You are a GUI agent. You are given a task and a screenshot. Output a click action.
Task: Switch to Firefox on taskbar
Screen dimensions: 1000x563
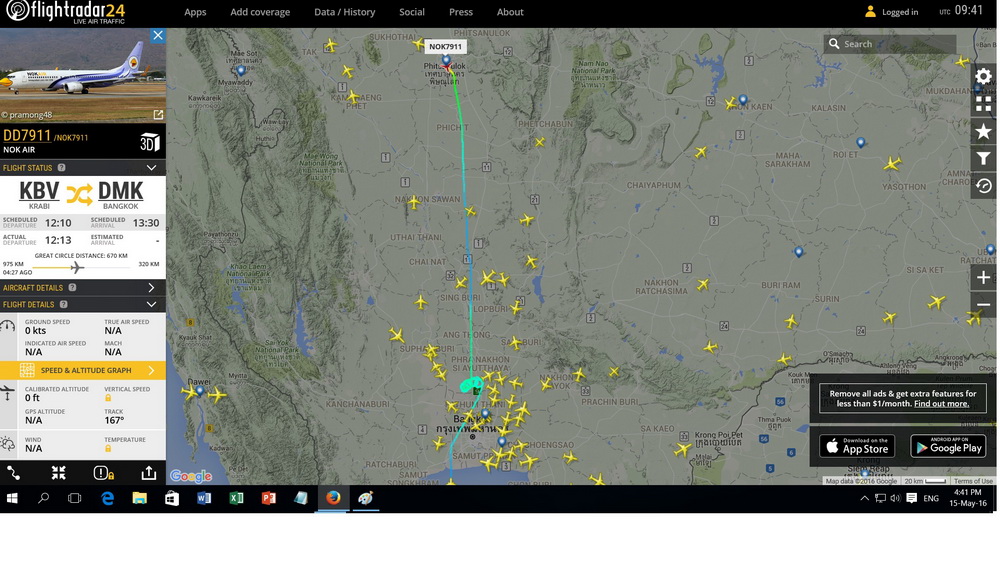(x=333, y=498)
